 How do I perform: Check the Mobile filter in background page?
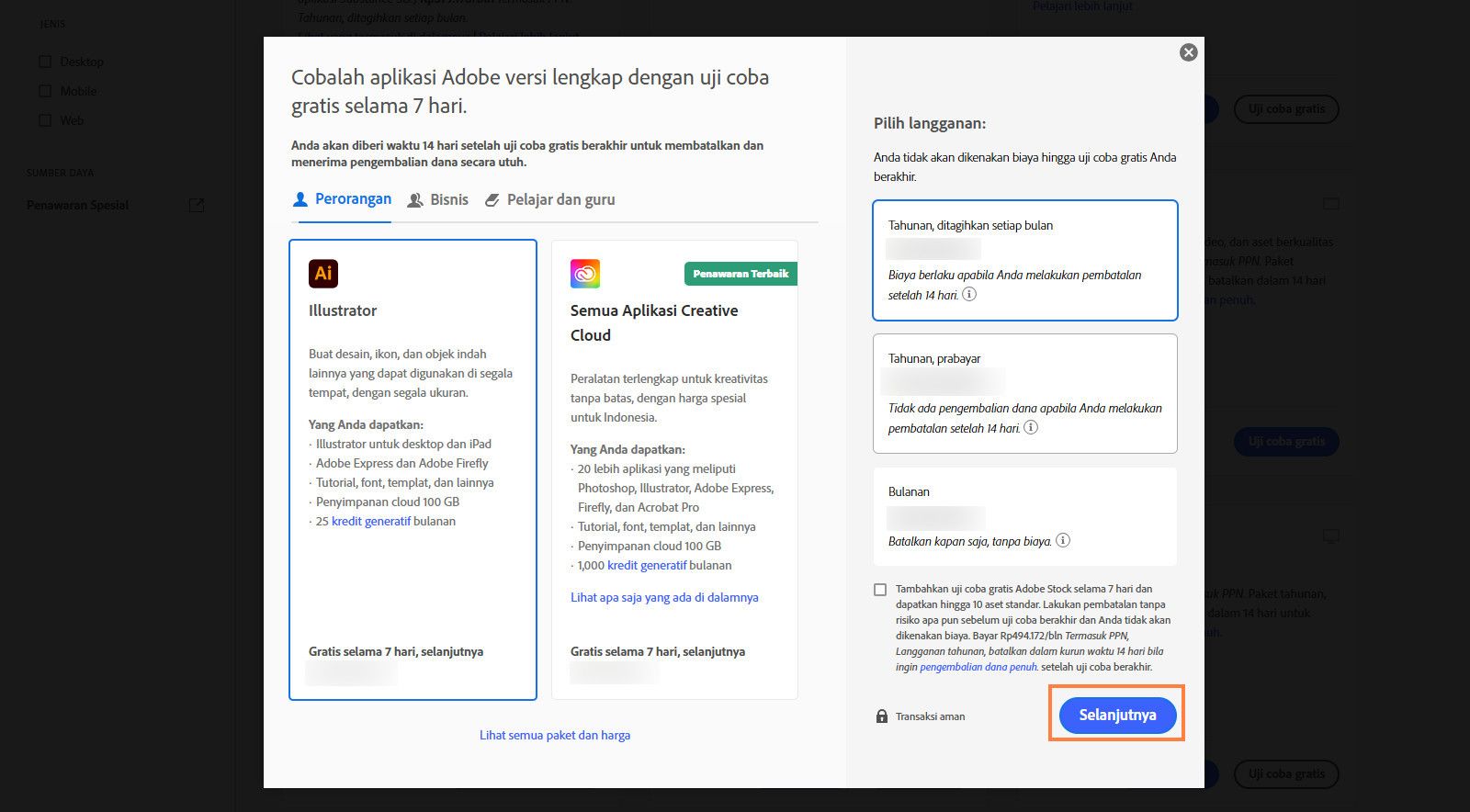point(45,91)
